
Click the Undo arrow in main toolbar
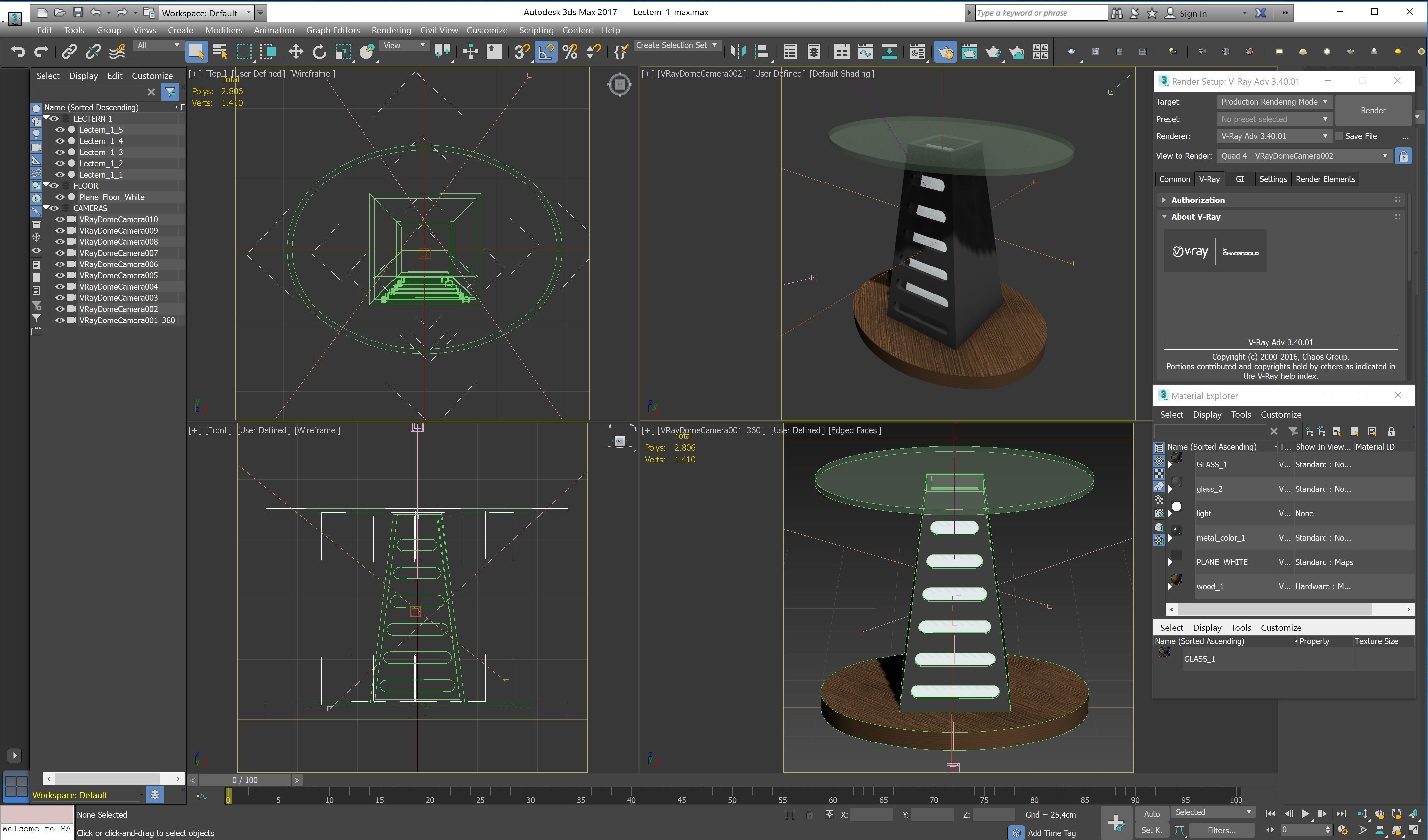point(17,52)
